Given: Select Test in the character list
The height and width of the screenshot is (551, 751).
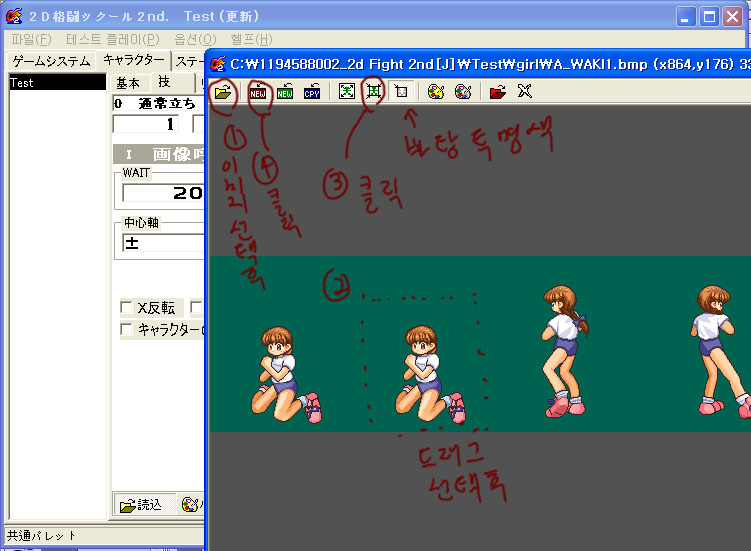Looking at the screenshot, I should (x=57, y=82).
